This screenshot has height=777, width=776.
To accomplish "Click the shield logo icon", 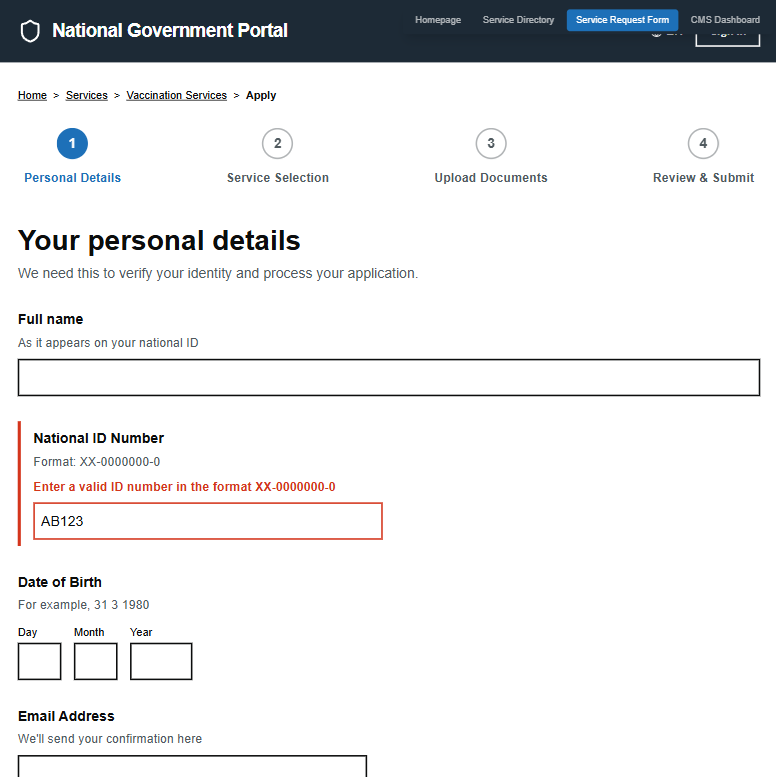I will tap(30, 31).
